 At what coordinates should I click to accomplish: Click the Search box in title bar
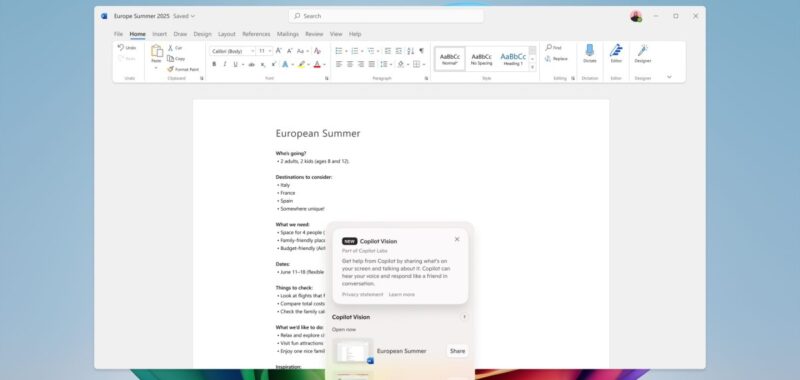(386, 16)
